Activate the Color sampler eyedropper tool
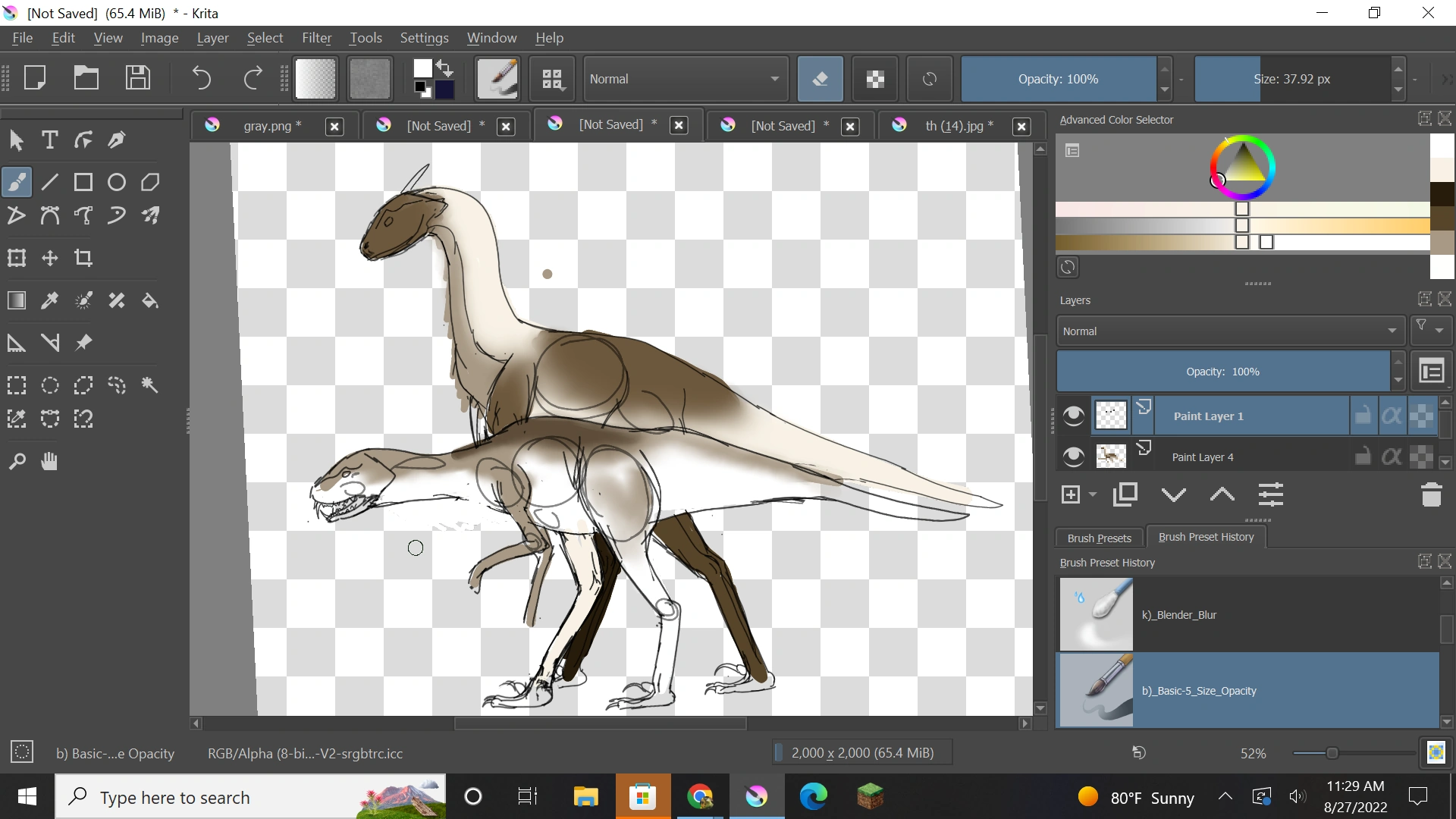Viewport: 1456px width, 819px height. point(50,301)
